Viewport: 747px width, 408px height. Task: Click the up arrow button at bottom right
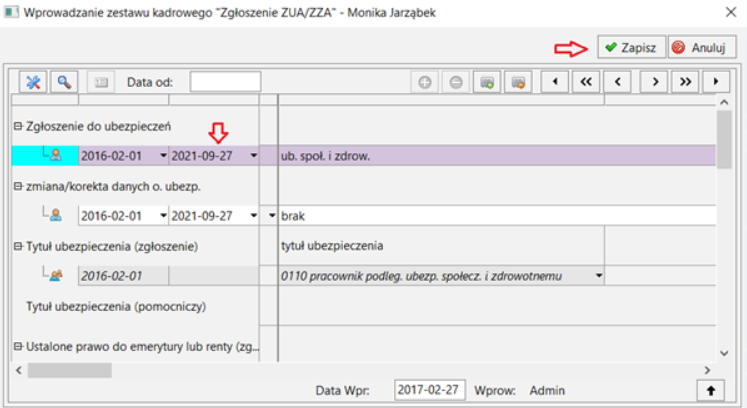point(710,390)
